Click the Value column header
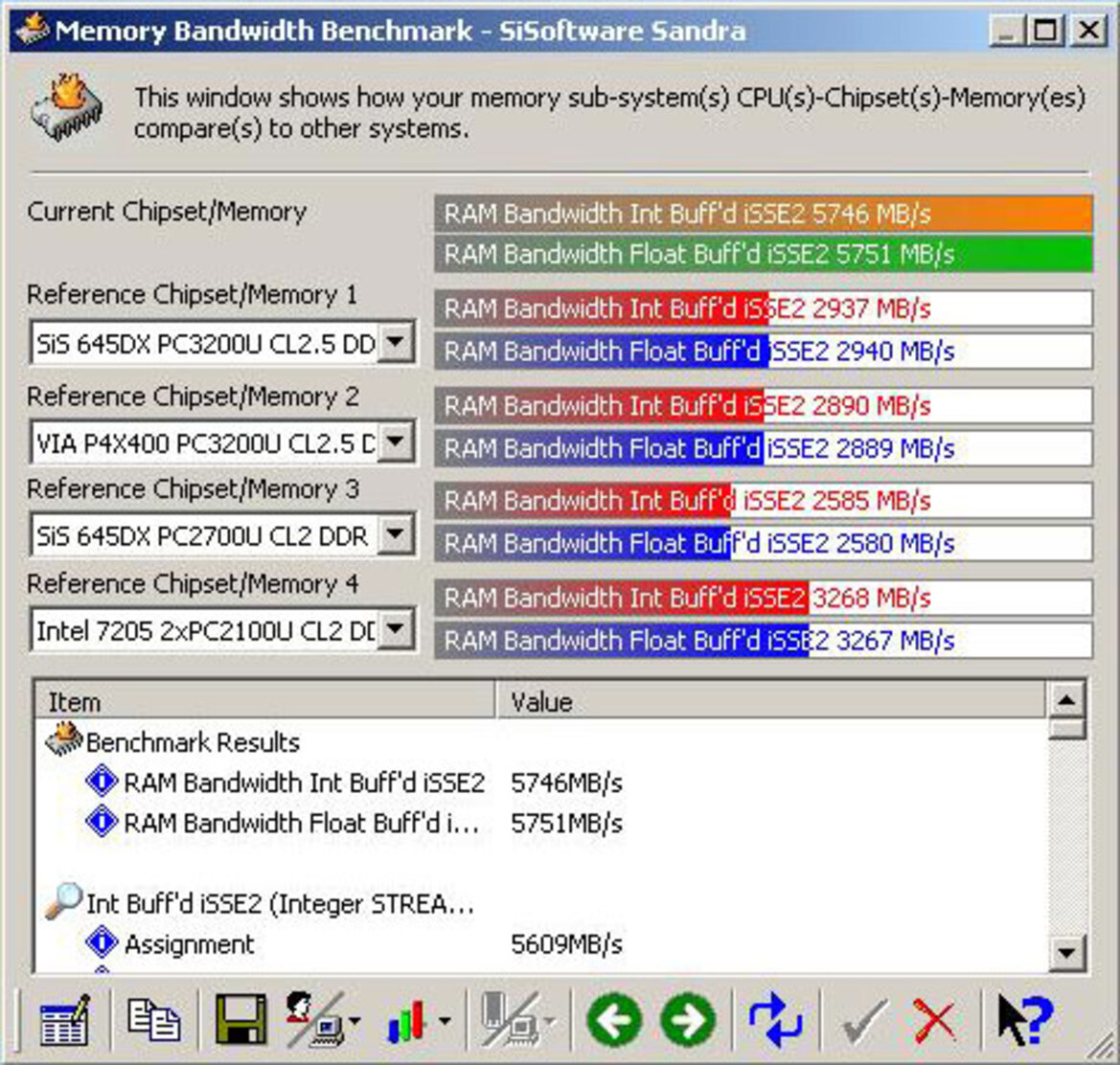This screenshot has width=1120, height=1065. click(x=770, y=702)
